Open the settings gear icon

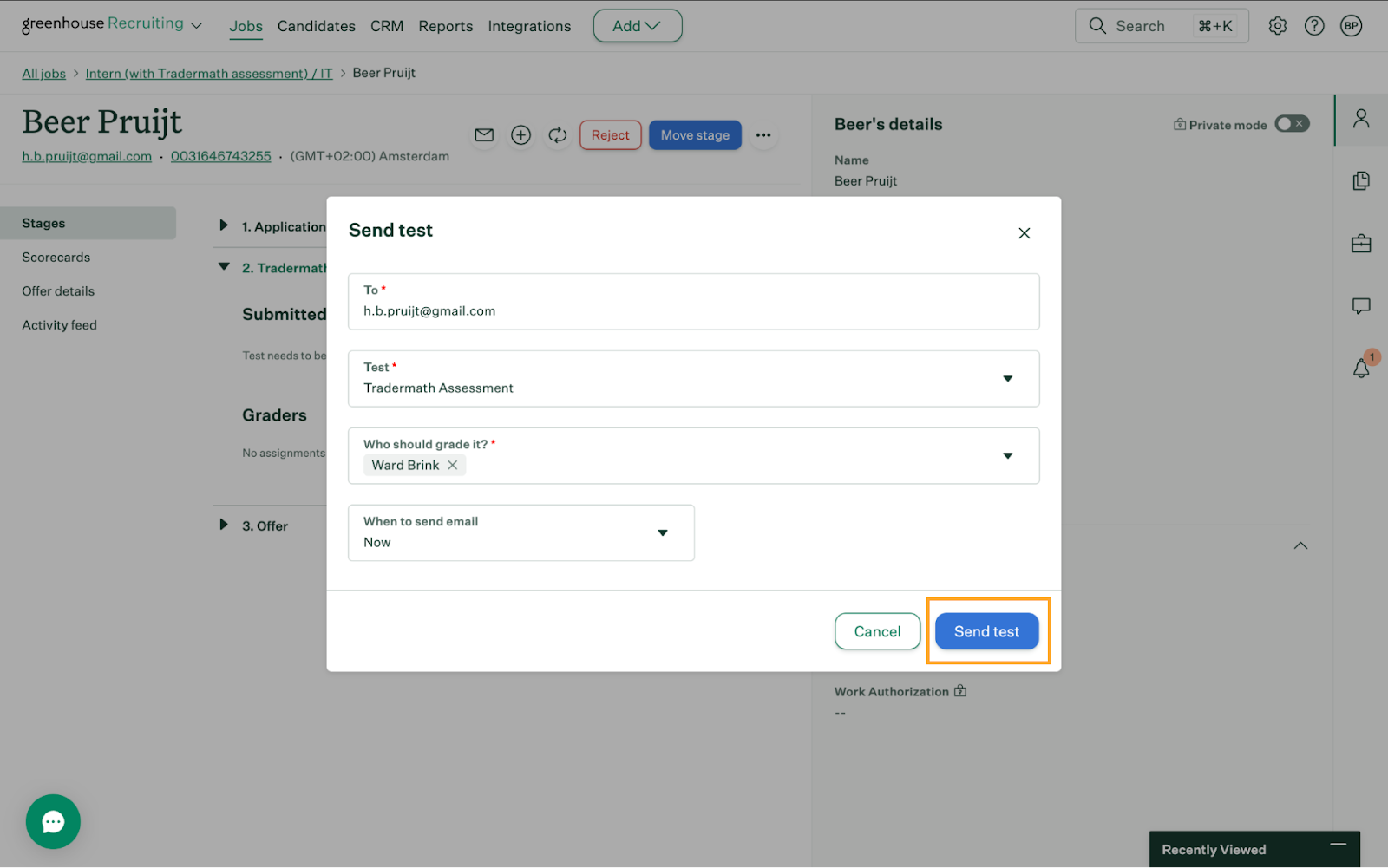tap(1277, 26)
